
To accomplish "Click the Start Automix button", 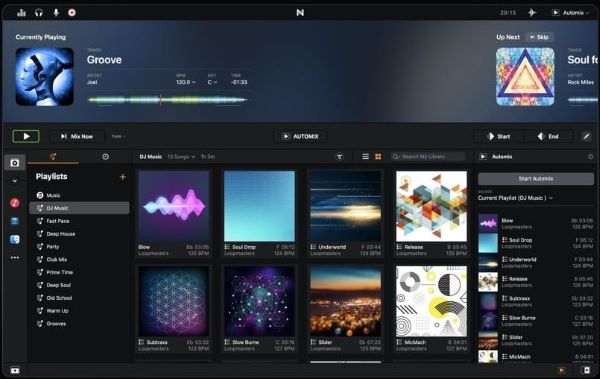I will coord(536,179).
